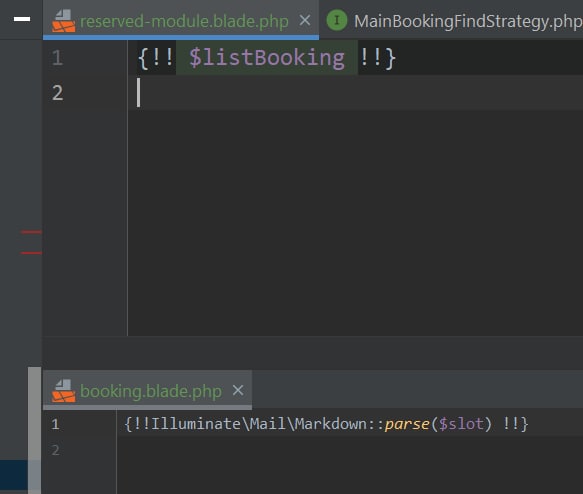
Task: Click the parse method call in booking.blade.php
Action: pos(407,424)
